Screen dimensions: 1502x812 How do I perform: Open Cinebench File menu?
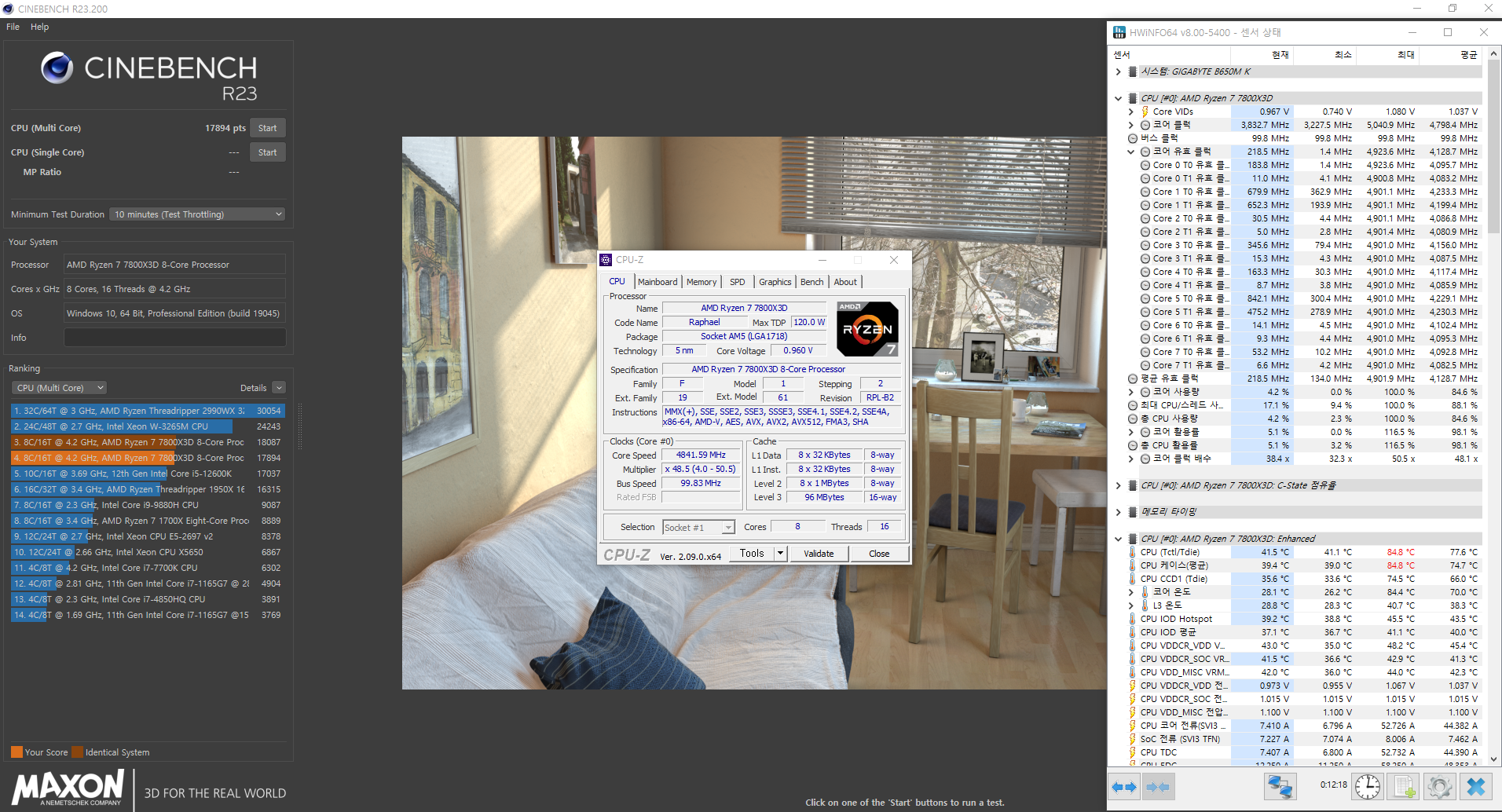pyautogui.click(x=13, y=27)
